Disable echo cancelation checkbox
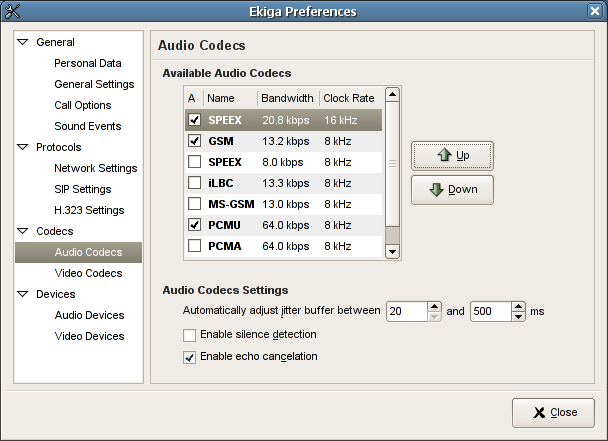The height and width of the screenshot is (441, 608). 190,357
